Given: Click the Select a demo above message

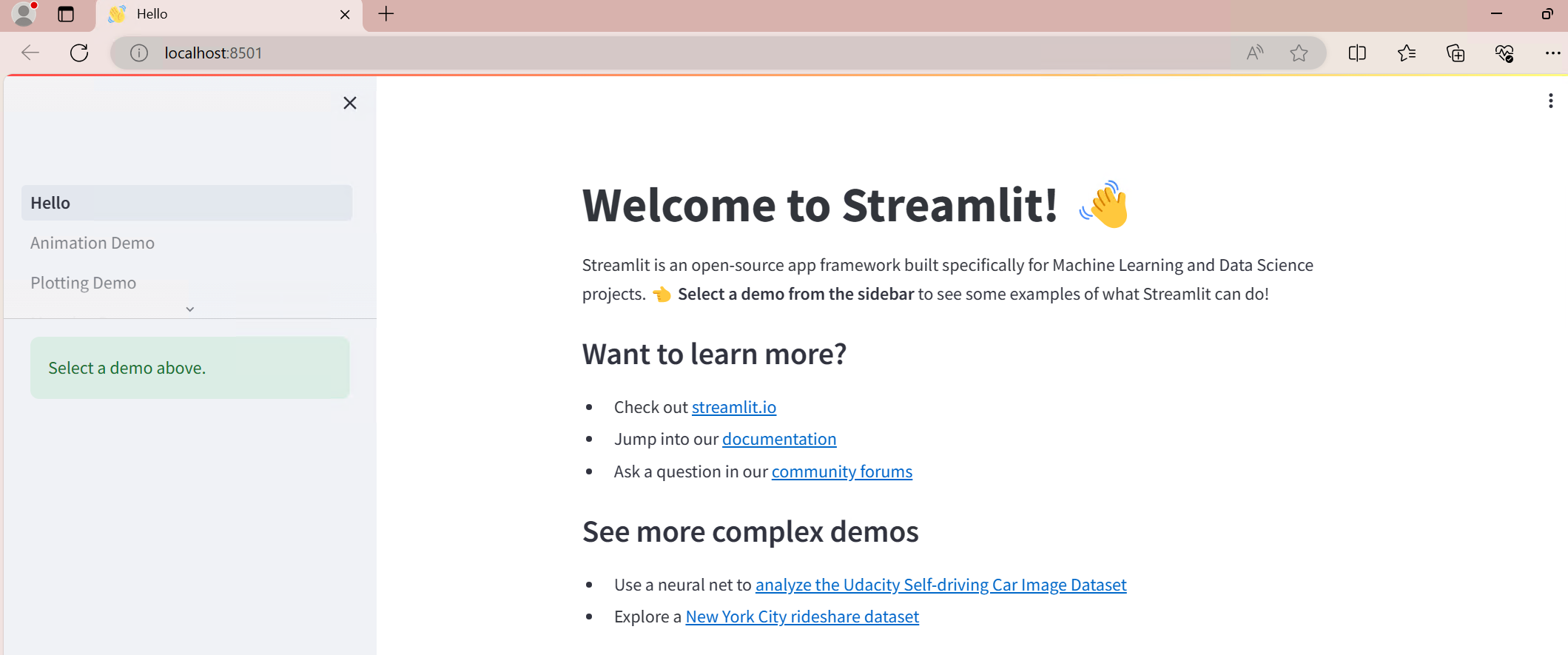Looking at the screenshot, I should point(190,368).
